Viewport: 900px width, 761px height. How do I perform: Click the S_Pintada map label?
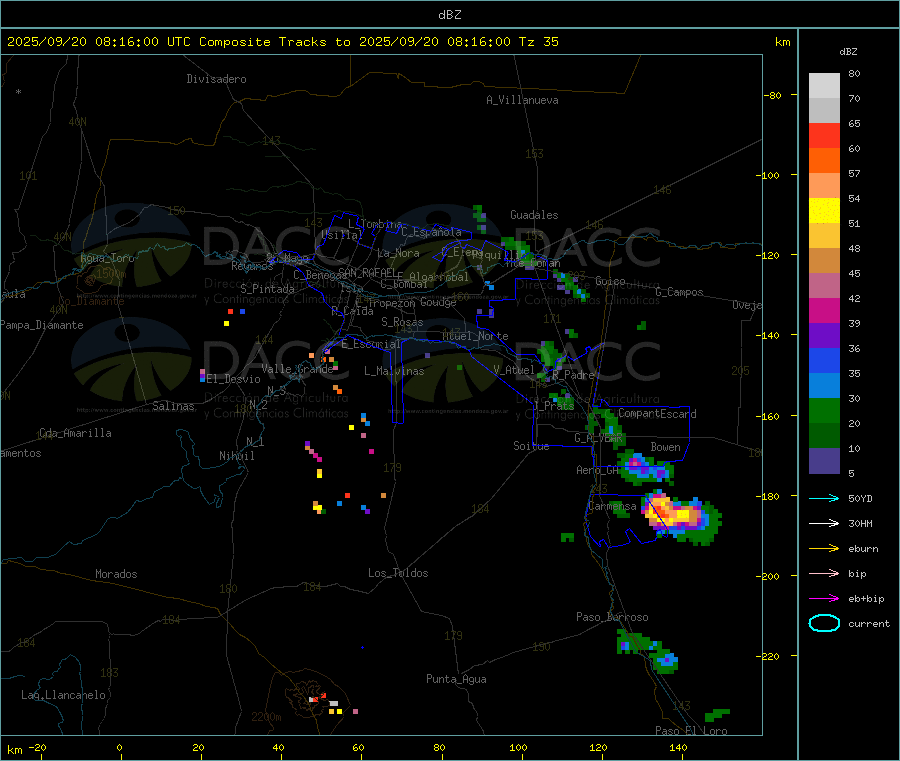point(267,289)
